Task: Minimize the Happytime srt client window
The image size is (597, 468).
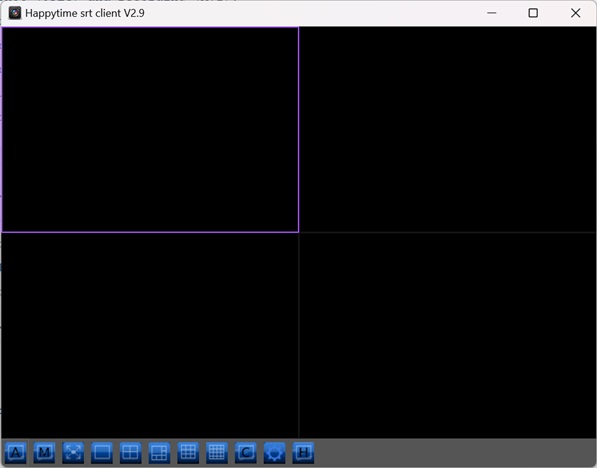Action: [x=492, y=13]
